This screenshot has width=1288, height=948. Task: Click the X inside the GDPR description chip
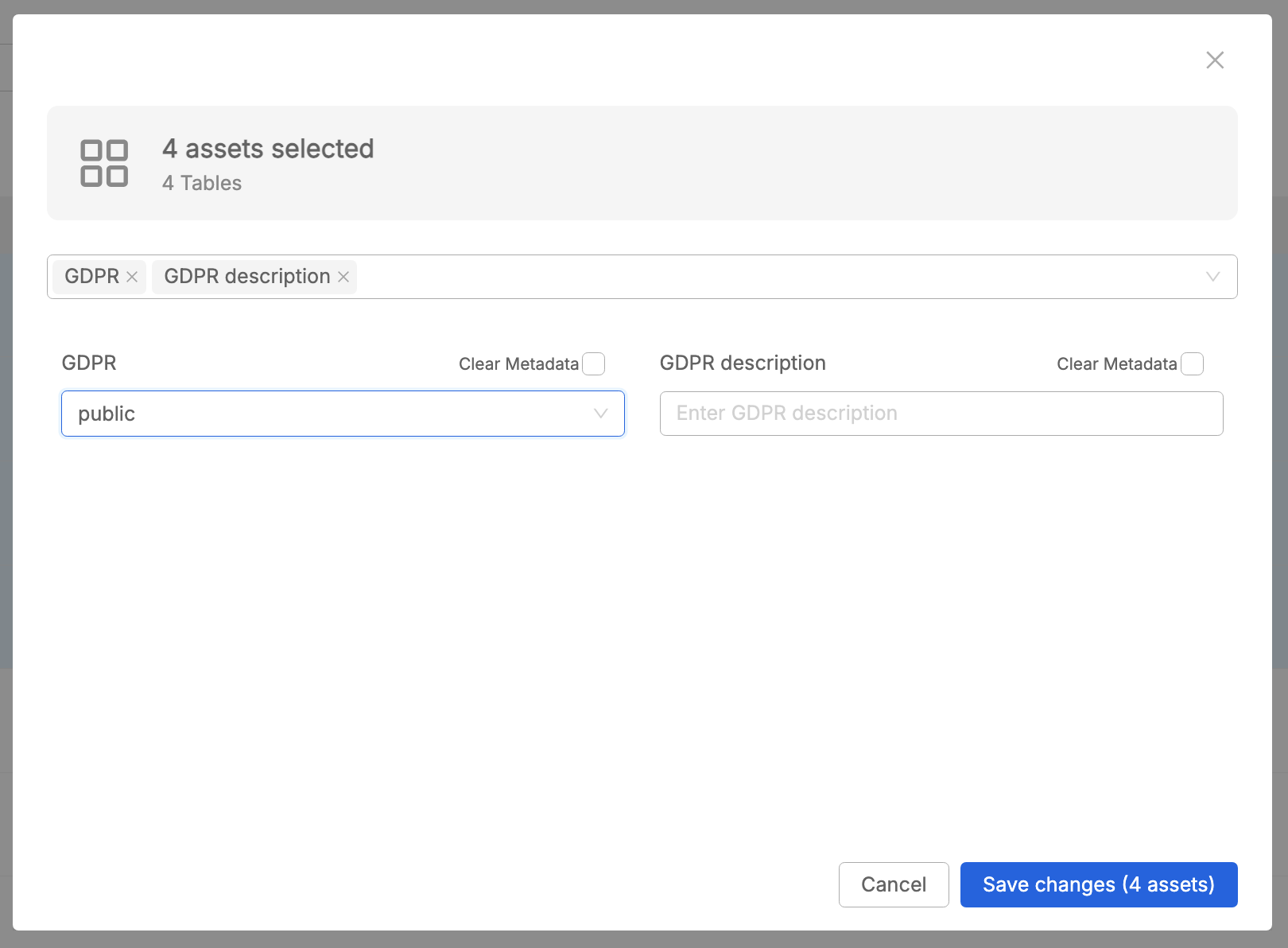coord(343,276)
